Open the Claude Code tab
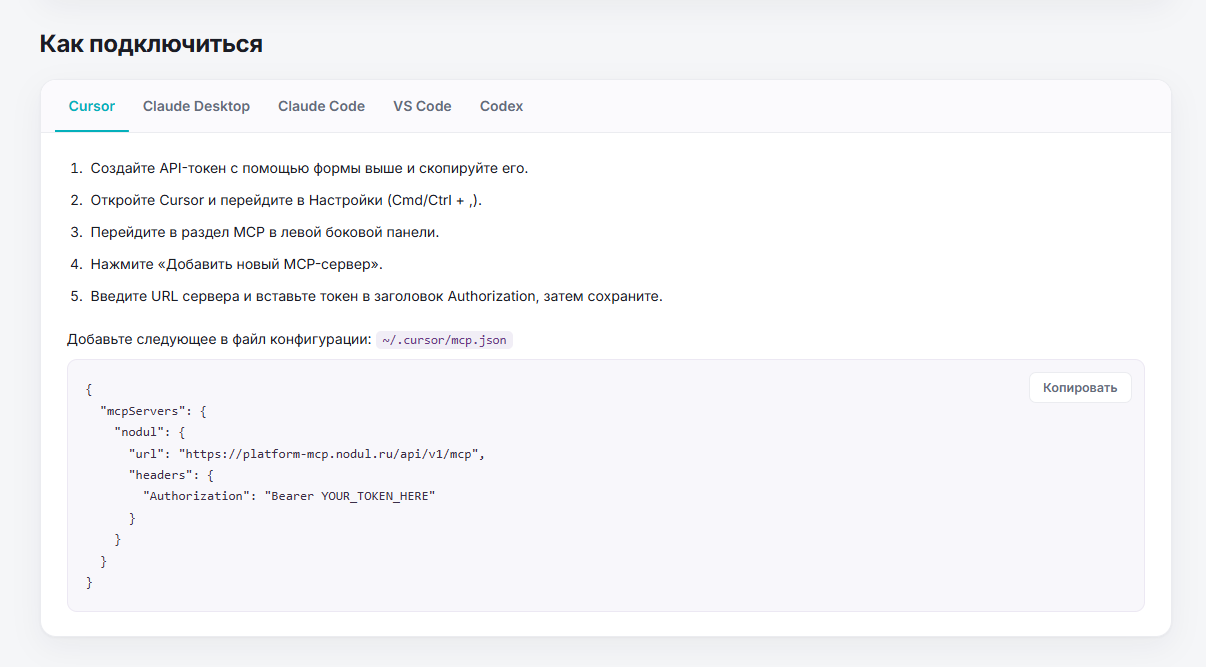The width and height of the screenshot is (1206, 667). point(321,106)
